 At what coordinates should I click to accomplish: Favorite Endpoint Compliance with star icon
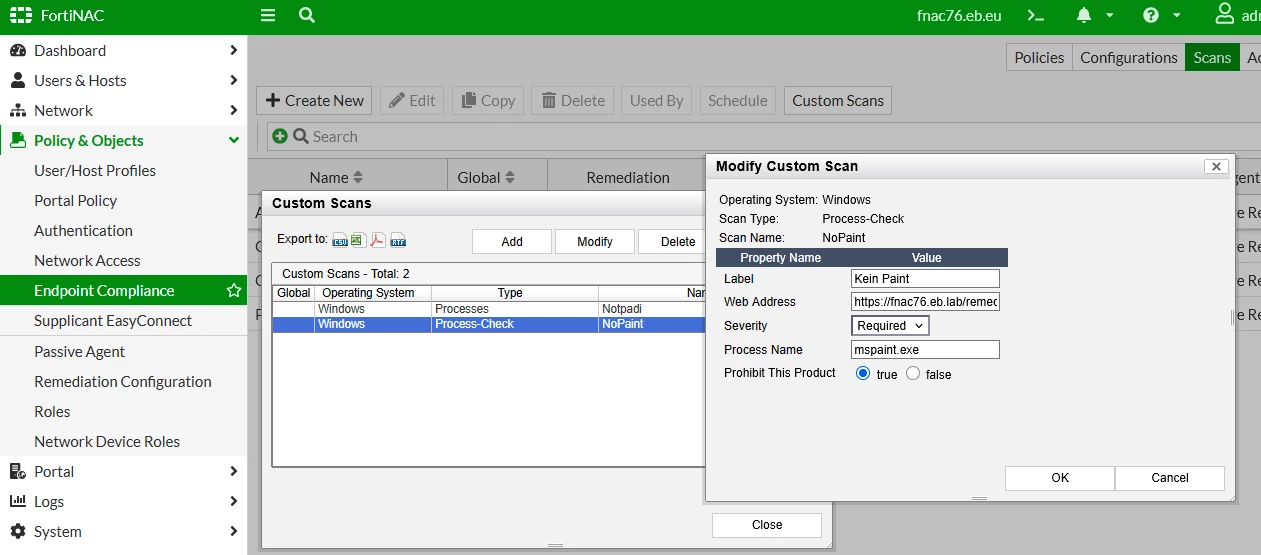point(234,291)
